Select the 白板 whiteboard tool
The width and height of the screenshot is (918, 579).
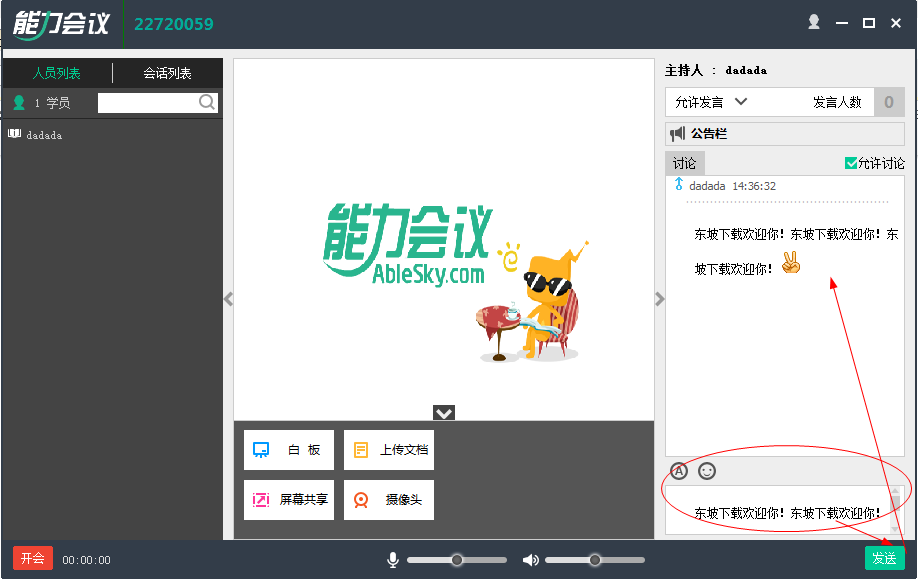(x=288, y=449)
